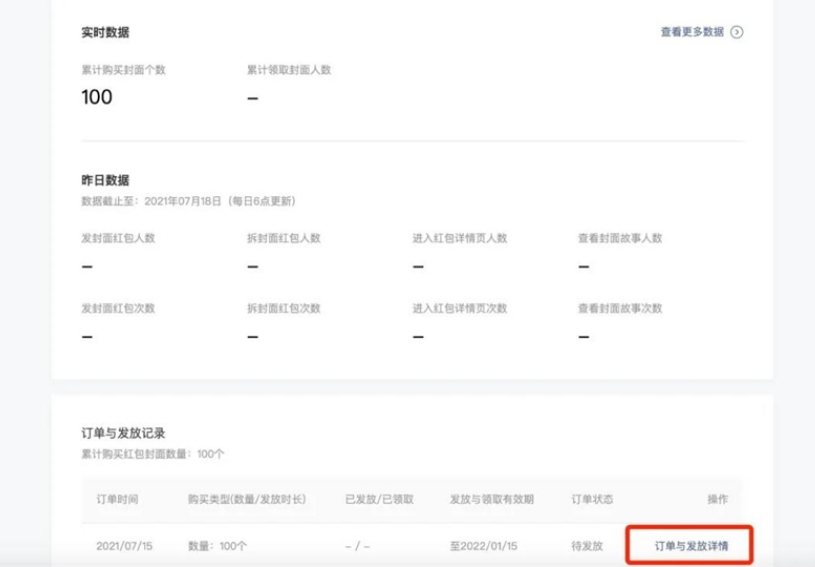Select the 实时数据 section heading
The height and width of the screenshot is (567, 815).
point(105,32)
